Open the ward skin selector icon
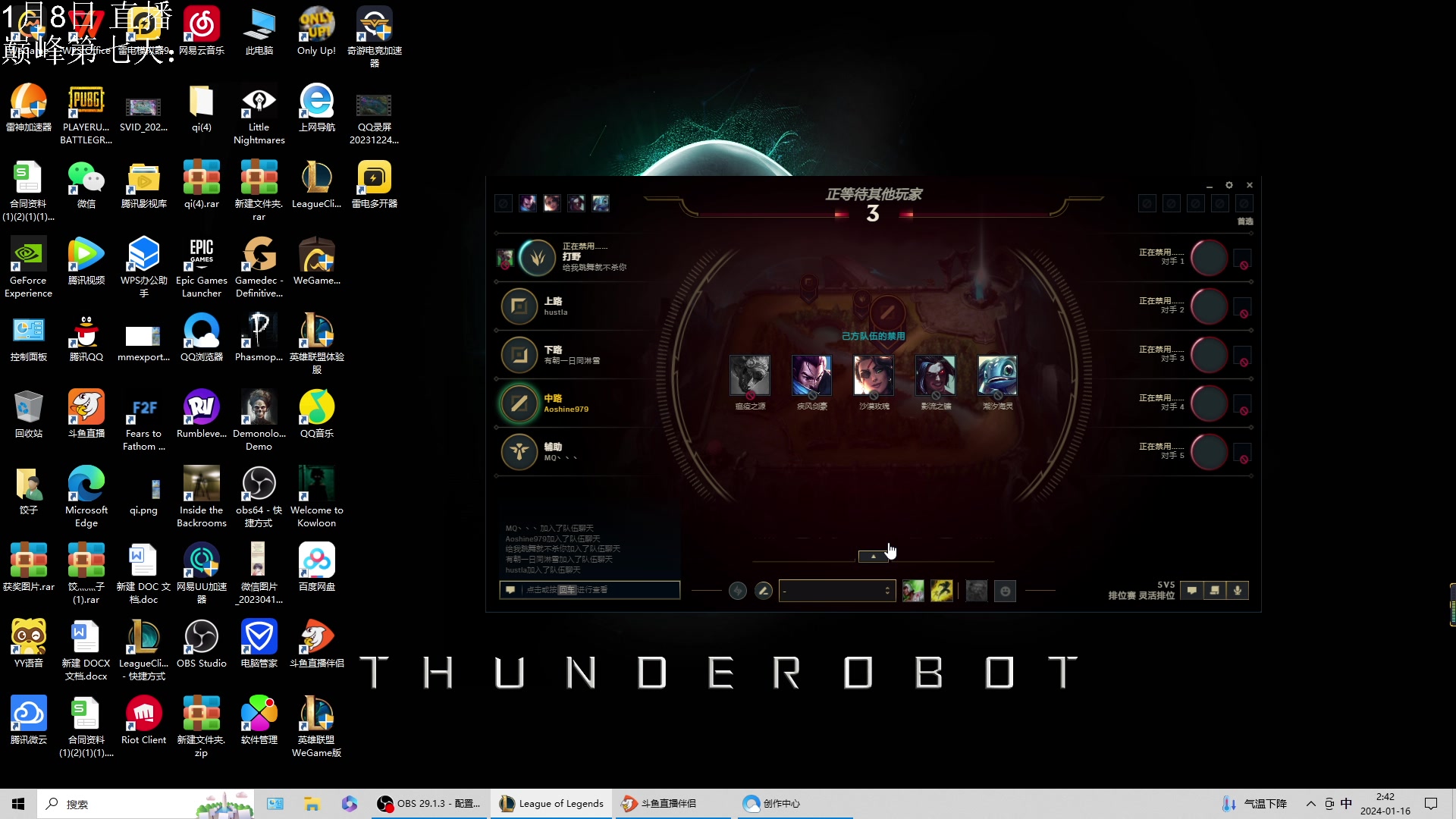 [977, 591]
